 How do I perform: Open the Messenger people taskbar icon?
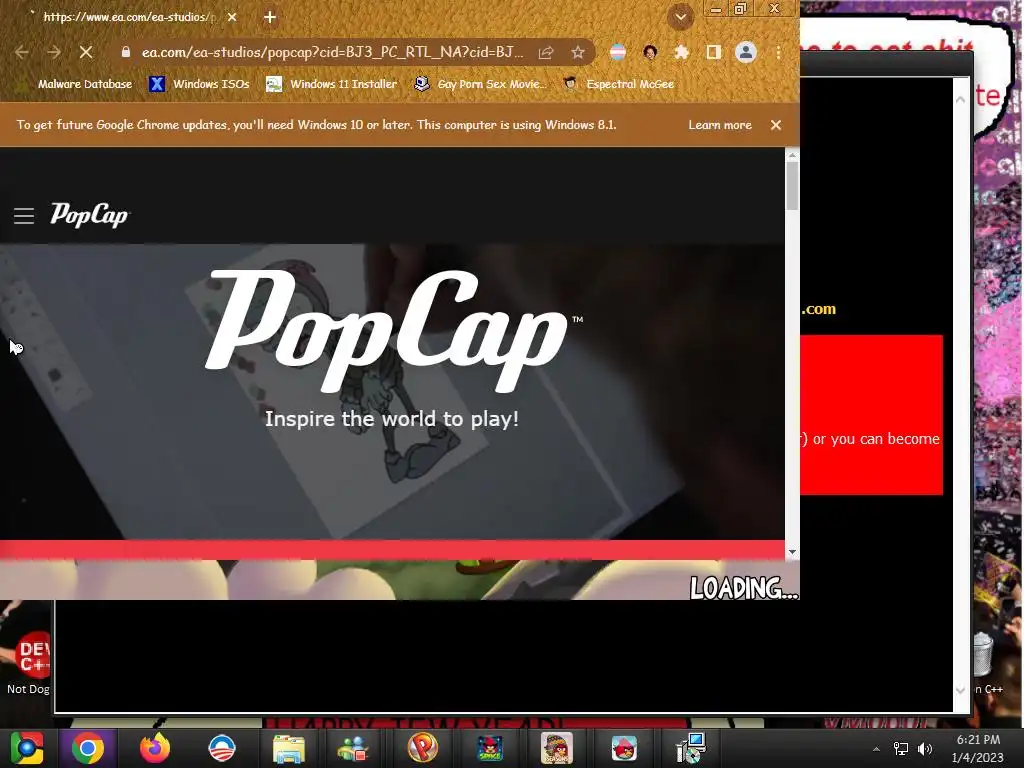pos(353,748)
